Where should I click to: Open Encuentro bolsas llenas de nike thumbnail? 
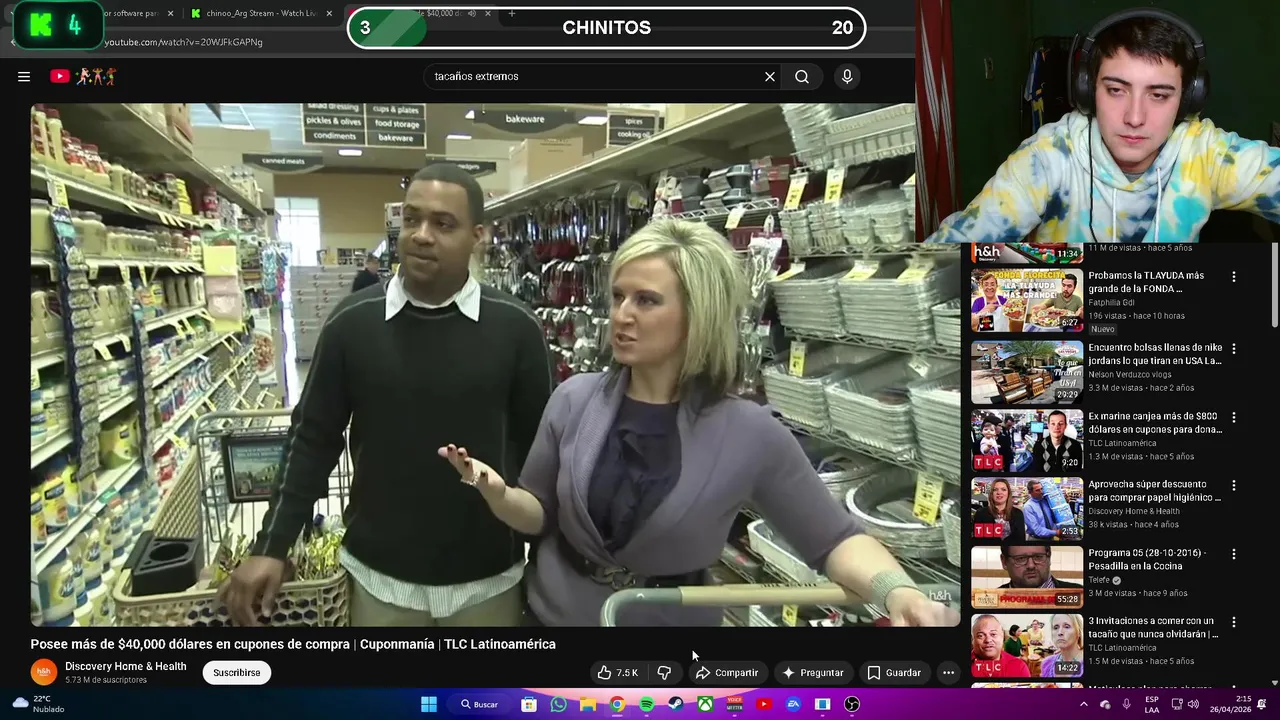click(x=1027, y=372)
